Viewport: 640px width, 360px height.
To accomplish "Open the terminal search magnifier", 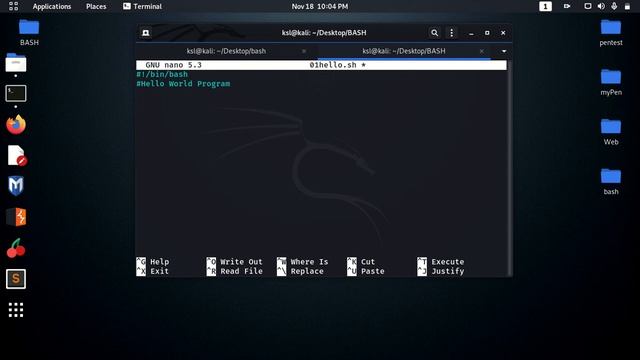I will pyautogui.click(x=434, y=33).
